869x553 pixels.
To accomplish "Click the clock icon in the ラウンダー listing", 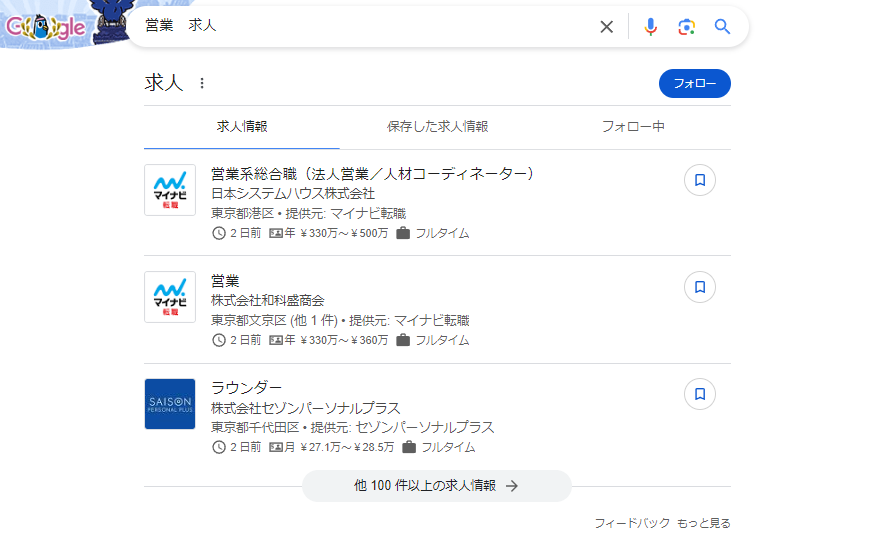I will coord(219,447).
